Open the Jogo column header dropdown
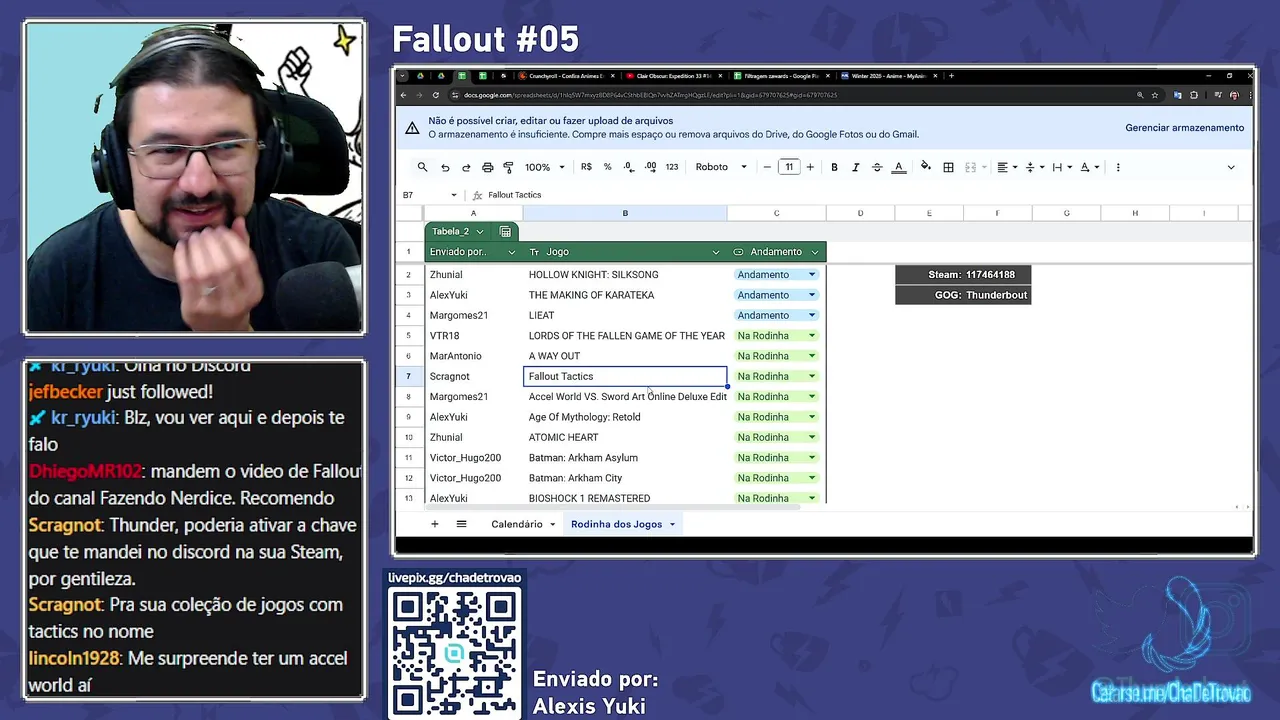1280x720 pixels. pos(715,252)
